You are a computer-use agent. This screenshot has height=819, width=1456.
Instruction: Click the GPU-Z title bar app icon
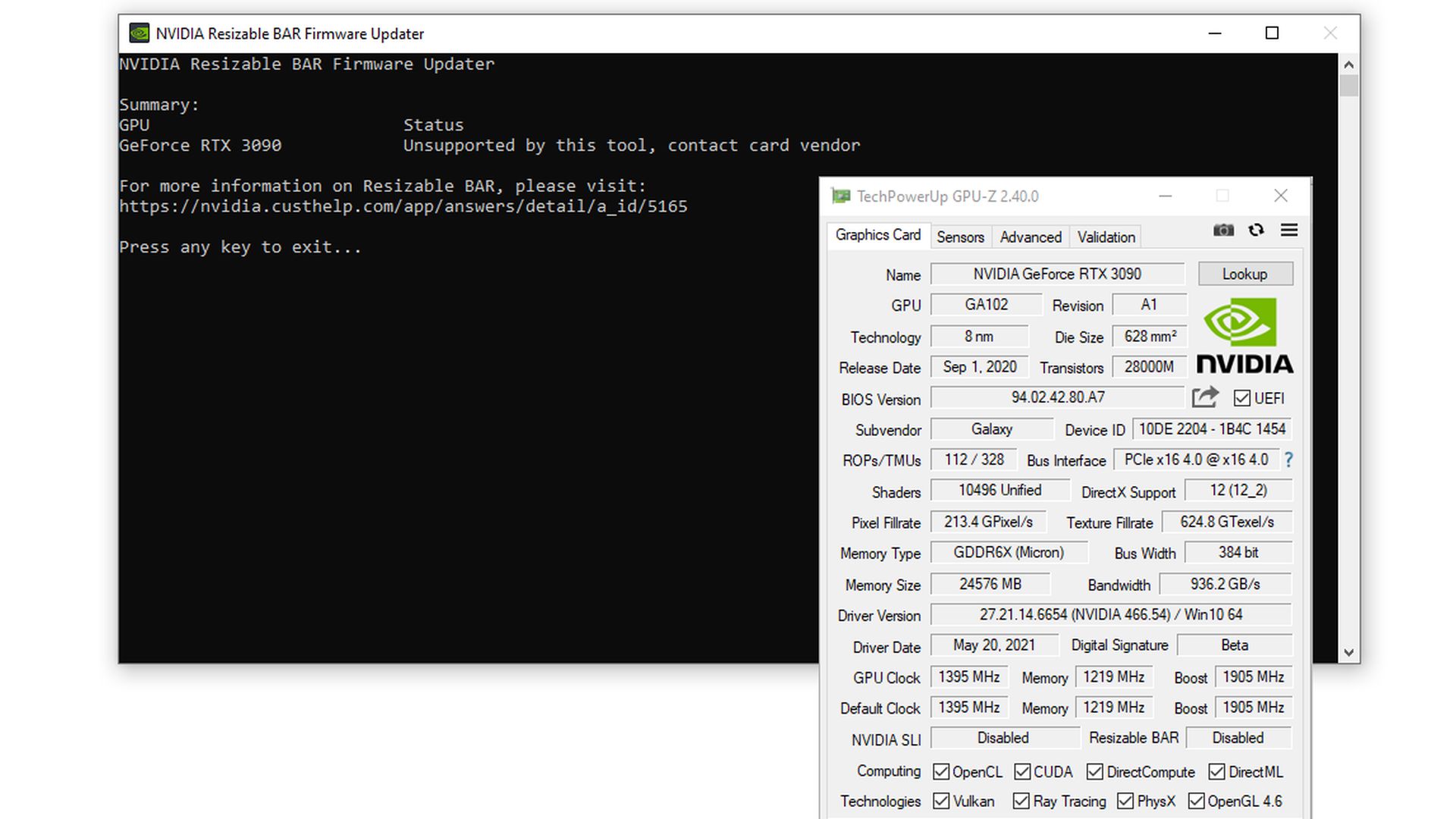(840, 196)
